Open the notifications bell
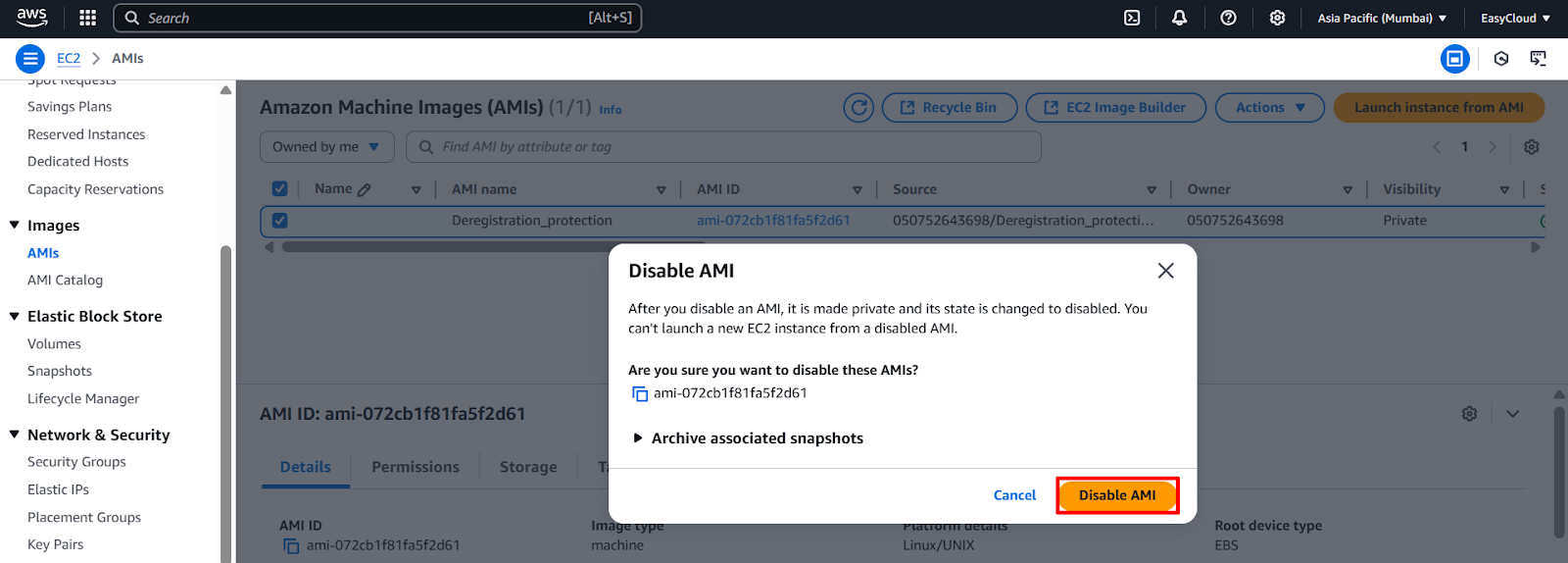This screenshot has width=1568, height=563. (x=1180, y=18)
